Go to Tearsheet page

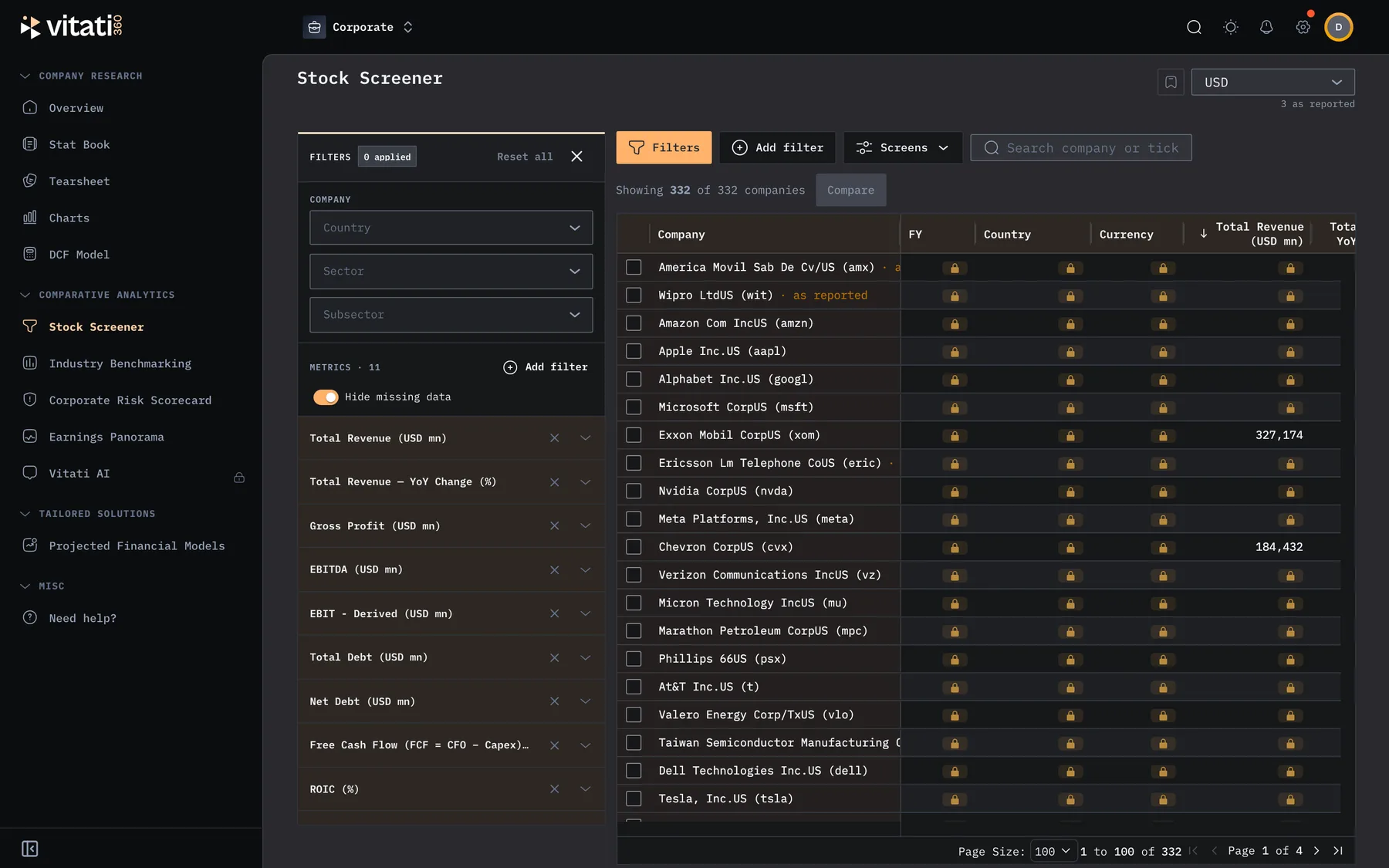click(79, 181)
